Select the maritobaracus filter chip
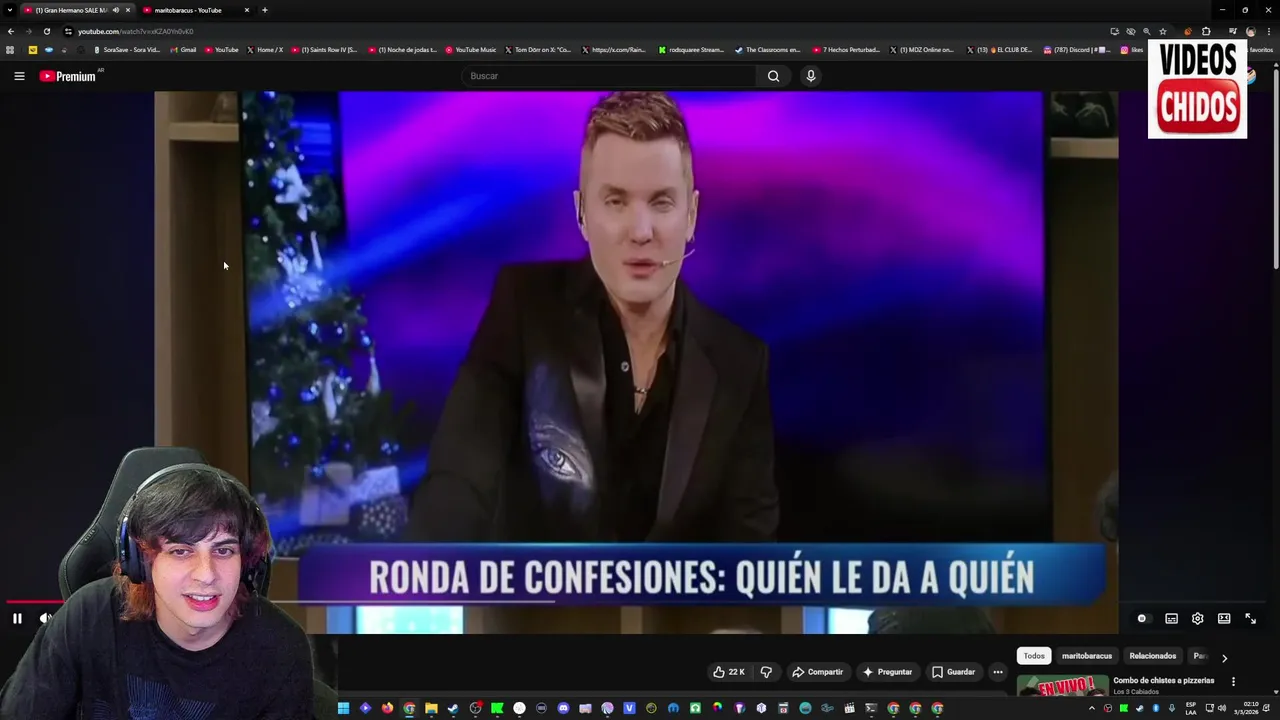1280x720 pixels. point(1087,656)
